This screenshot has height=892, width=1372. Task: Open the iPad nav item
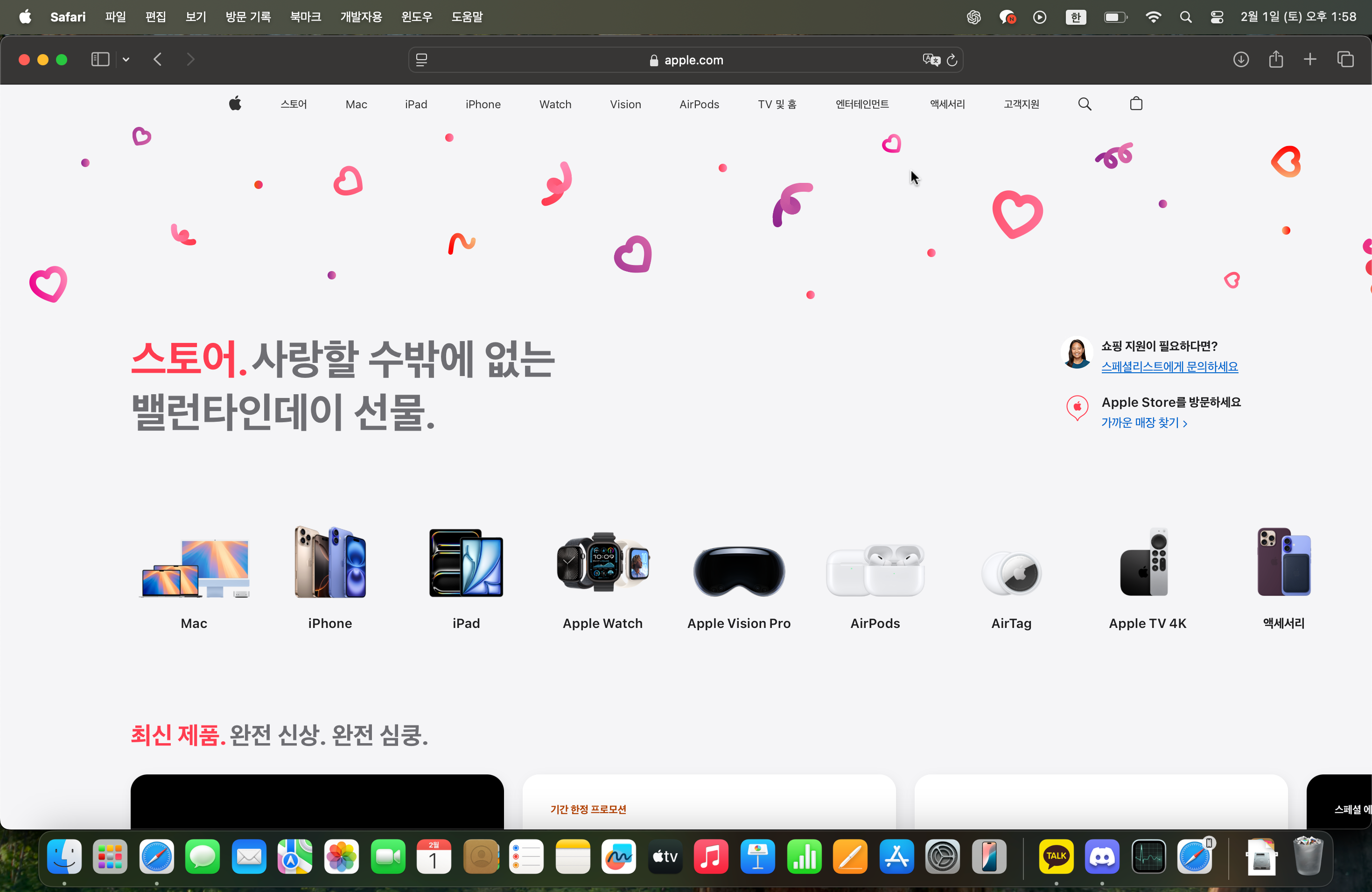(416, 105)
